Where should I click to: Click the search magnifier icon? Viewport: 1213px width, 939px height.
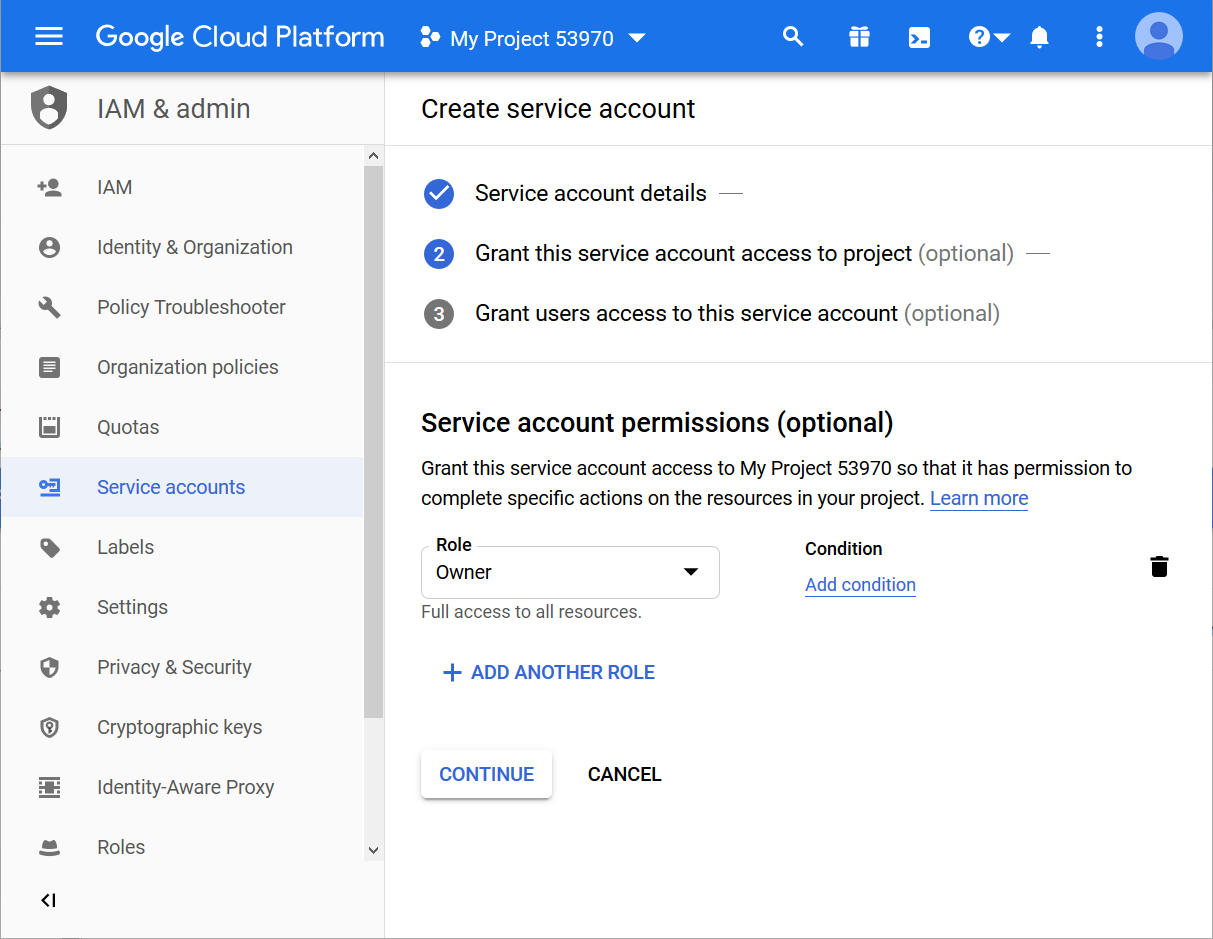pos(793,37)
